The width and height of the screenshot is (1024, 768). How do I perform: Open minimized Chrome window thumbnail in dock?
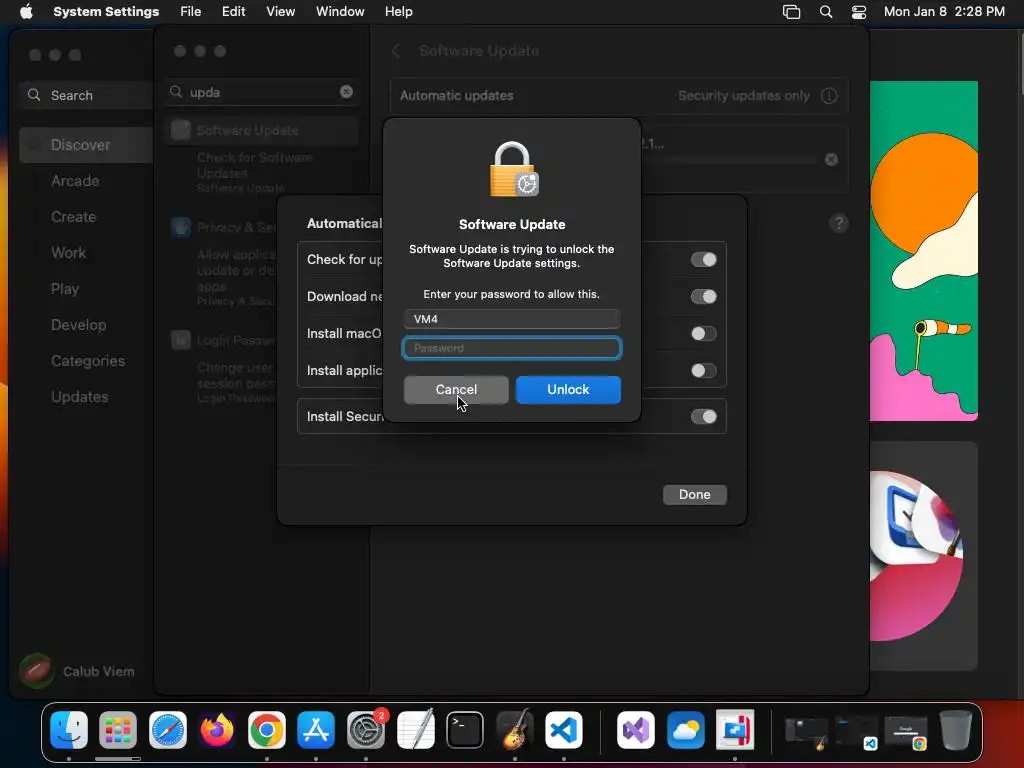(x=906, y=733)
